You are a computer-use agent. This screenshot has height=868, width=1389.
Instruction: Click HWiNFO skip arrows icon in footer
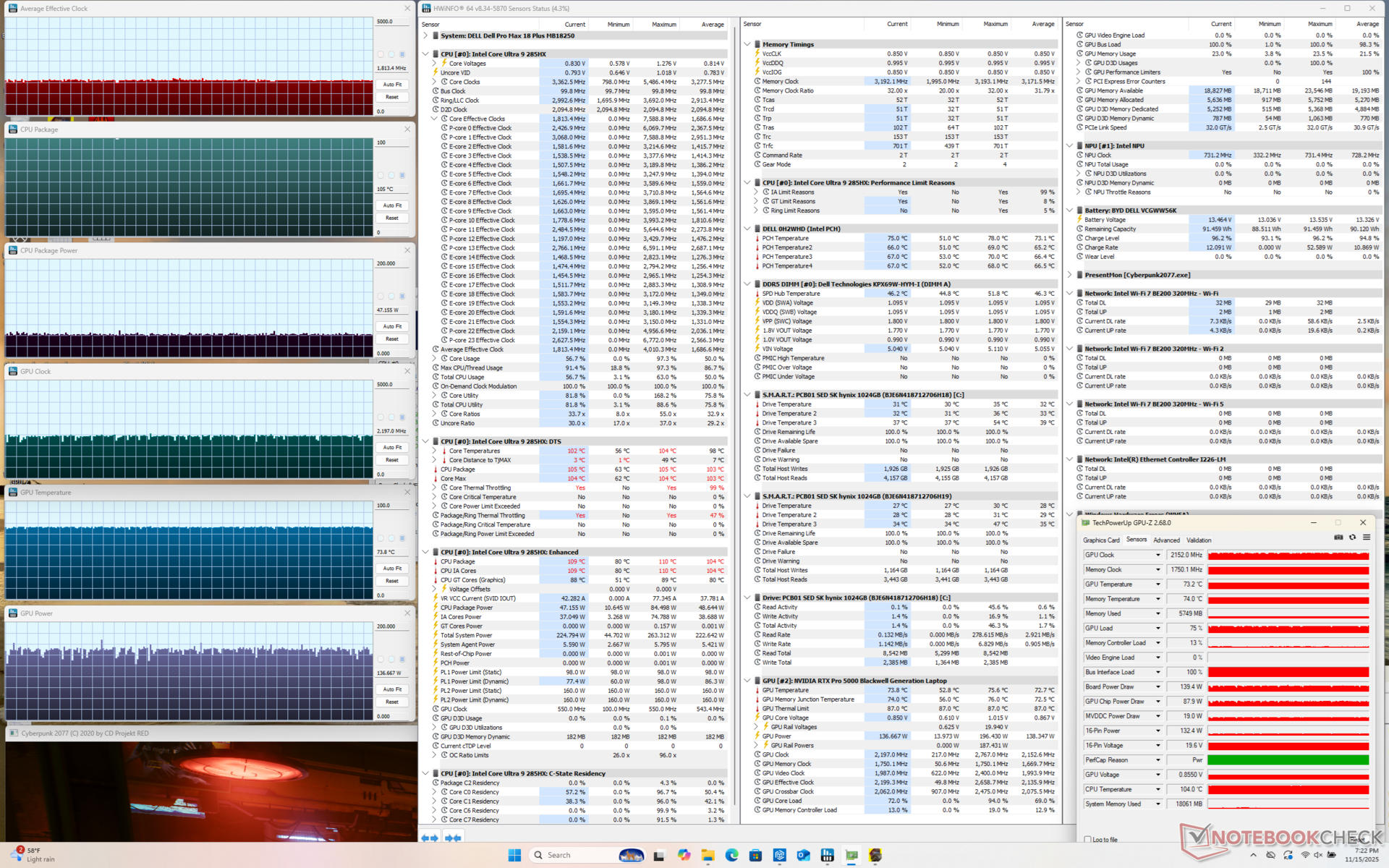(454, 838)
